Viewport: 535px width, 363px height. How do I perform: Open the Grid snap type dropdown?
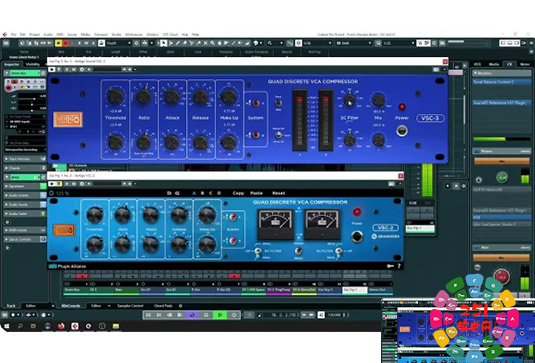click(317, 43)
